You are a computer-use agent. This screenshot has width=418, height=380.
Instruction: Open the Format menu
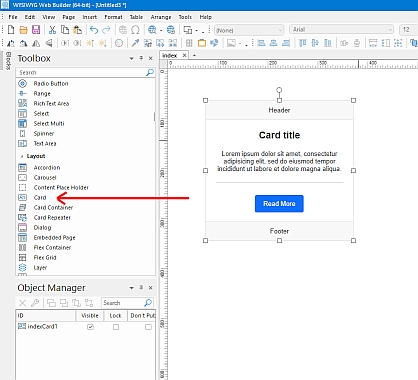[x=113, y=17]
